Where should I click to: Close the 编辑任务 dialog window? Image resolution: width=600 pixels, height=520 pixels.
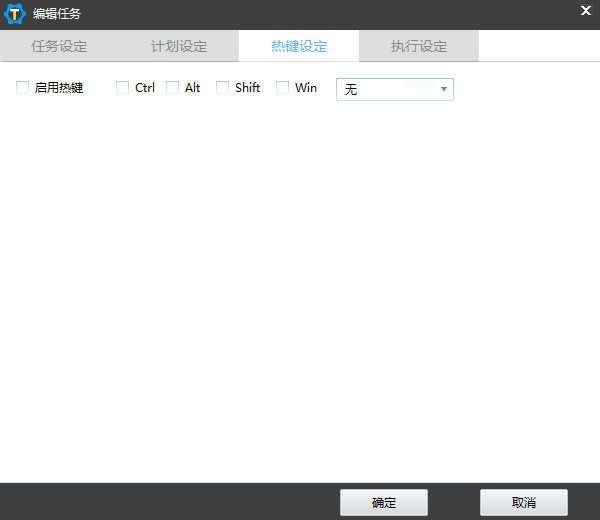[585, 11]
